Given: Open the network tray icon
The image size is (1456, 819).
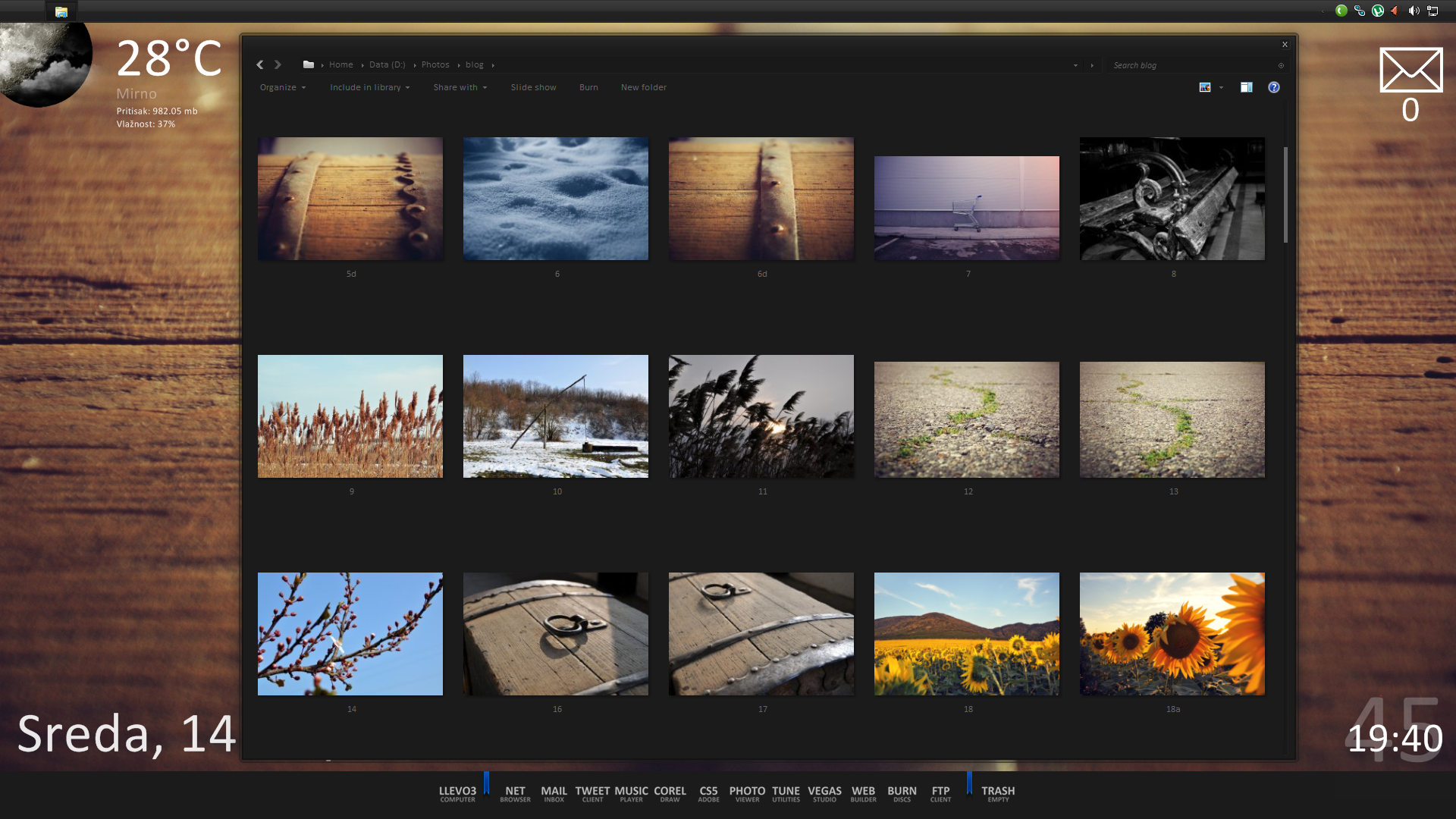Looking at the screenshot, I should click(x=1432, y=11).
